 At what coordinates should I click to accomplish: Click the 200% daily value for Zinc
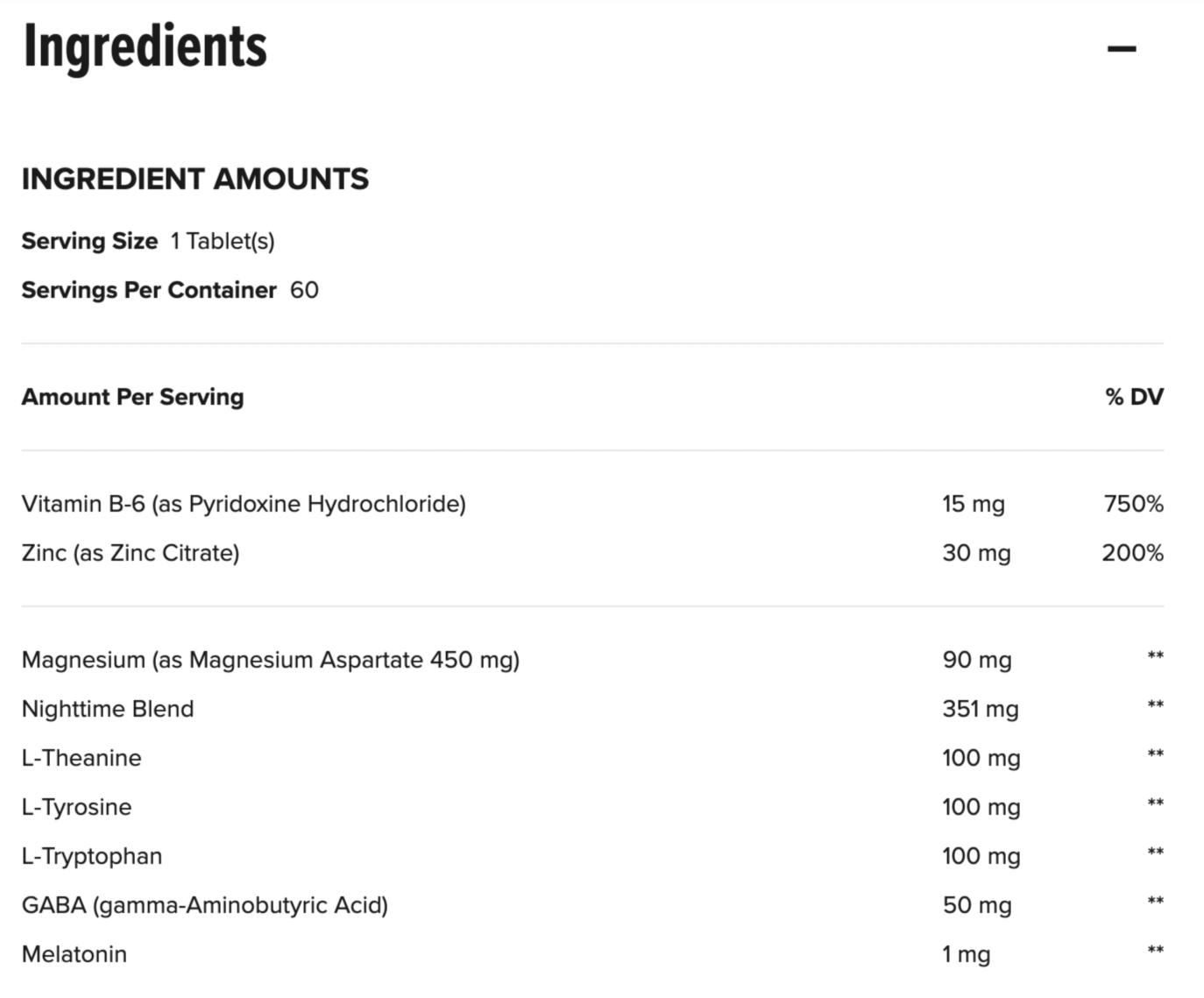tap(1132, 553)
